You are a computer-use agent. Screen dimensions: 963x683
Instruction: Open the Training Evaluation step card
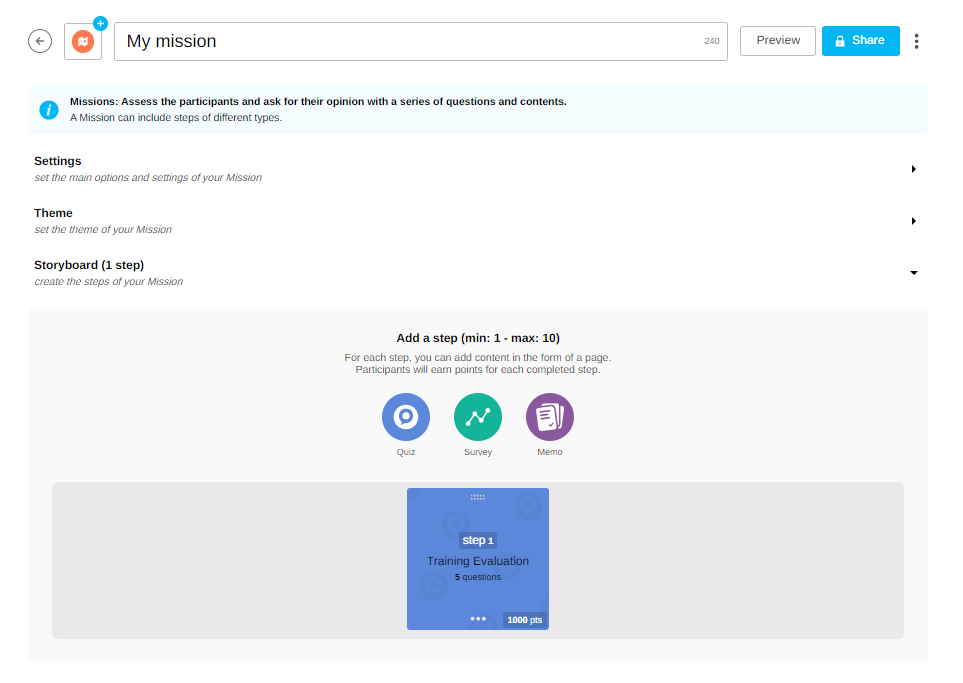click(477, 561)
